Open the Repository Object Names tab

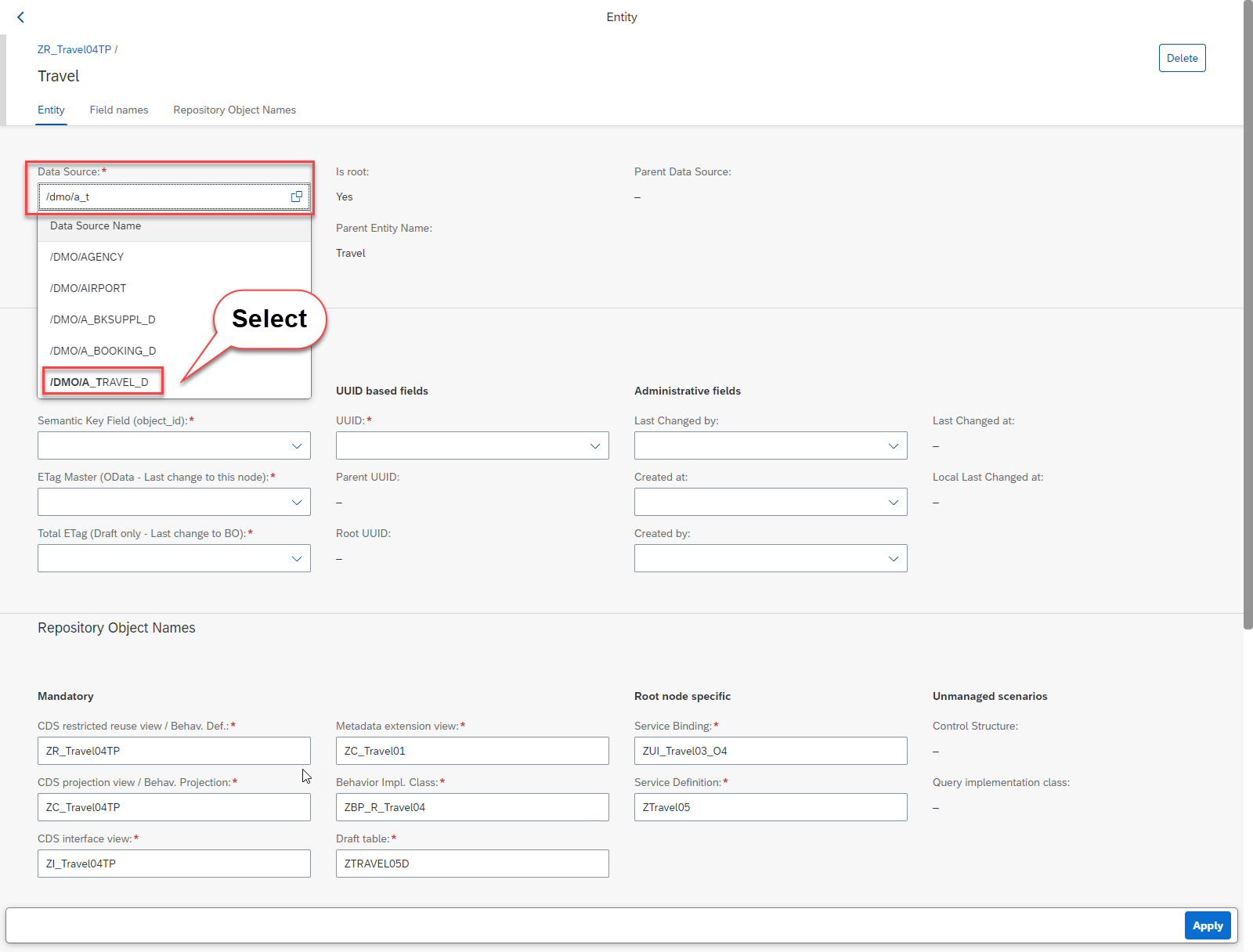(x=235, y=110)
